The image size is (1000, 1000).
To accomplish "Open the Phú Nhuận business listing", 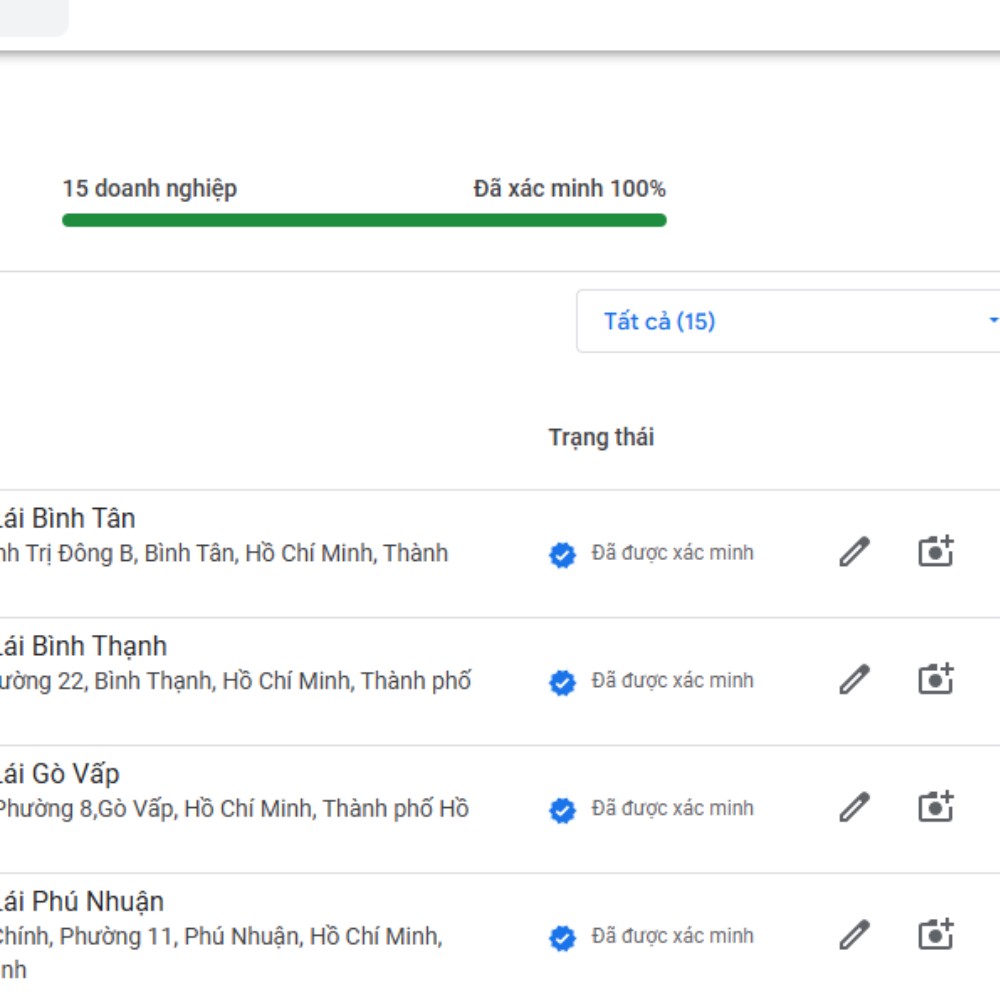I will tap(80, 902).
